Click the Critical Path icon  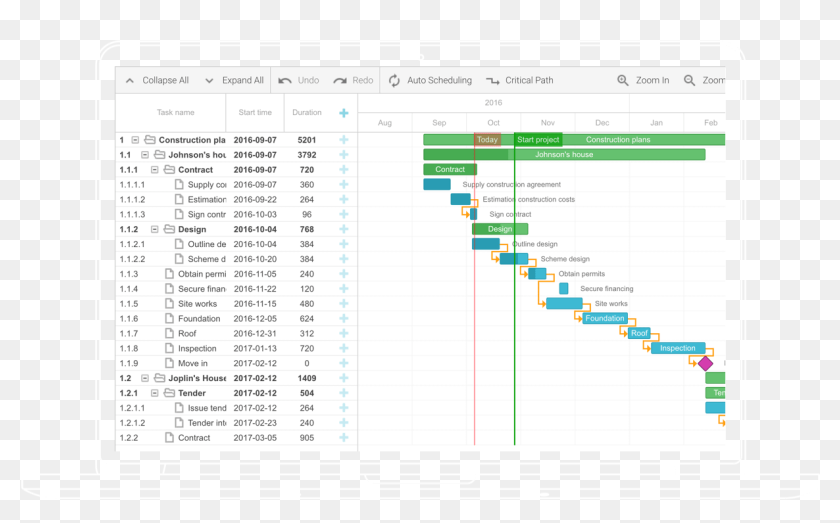click(x=492, y=81)
